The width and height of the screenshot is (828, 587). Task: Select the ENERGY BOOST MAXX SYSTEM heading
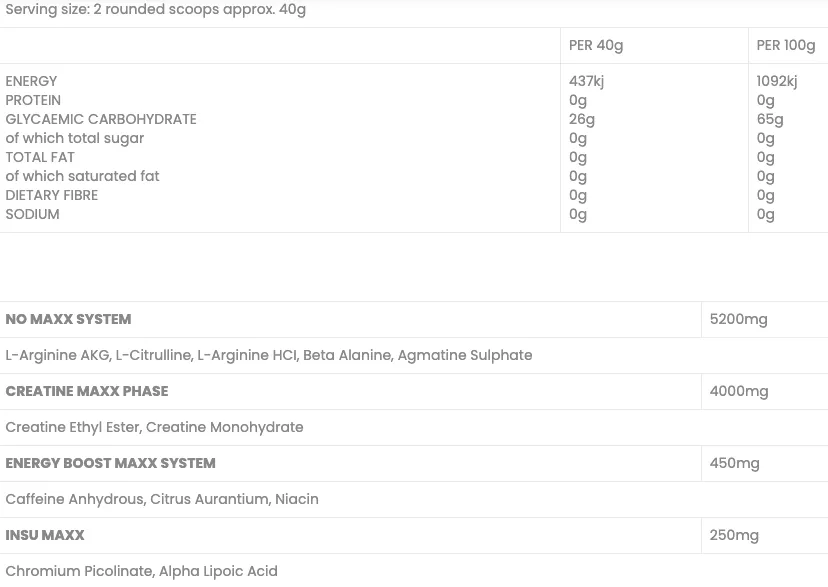[x=110, y=463]
